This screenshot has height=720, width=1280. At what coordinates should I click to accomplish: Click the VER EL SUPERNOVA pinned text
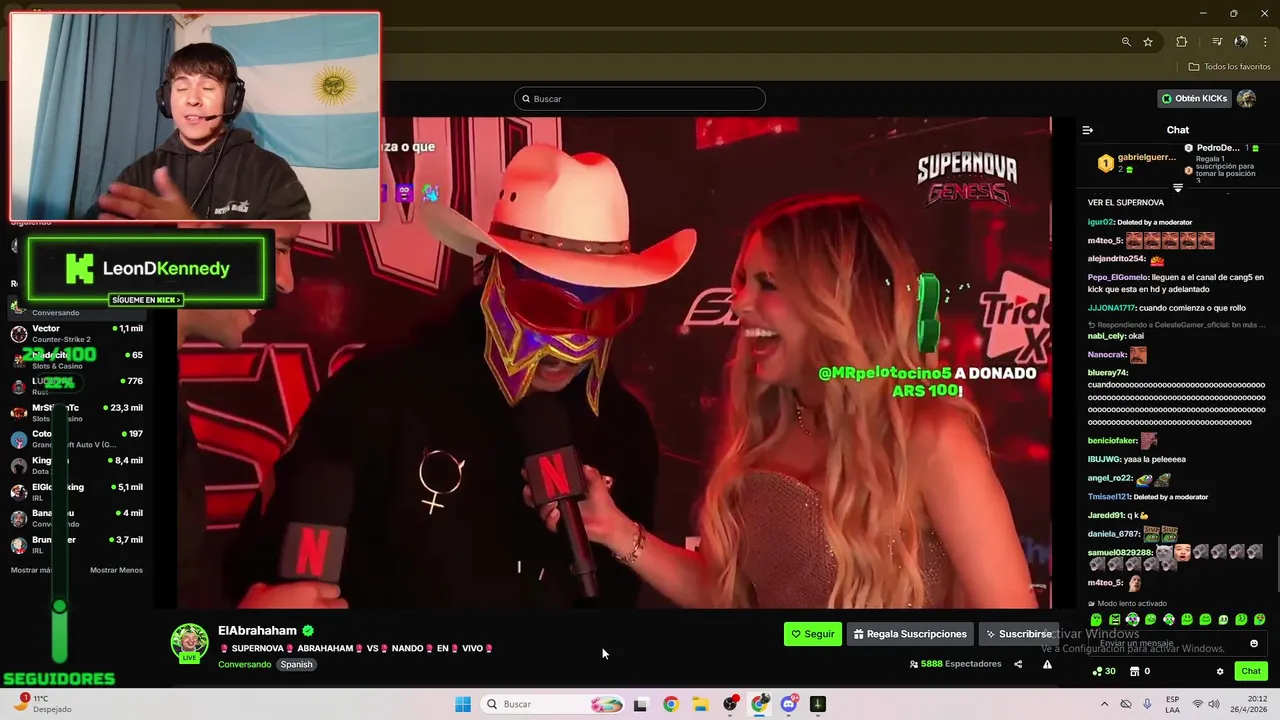1126,202
